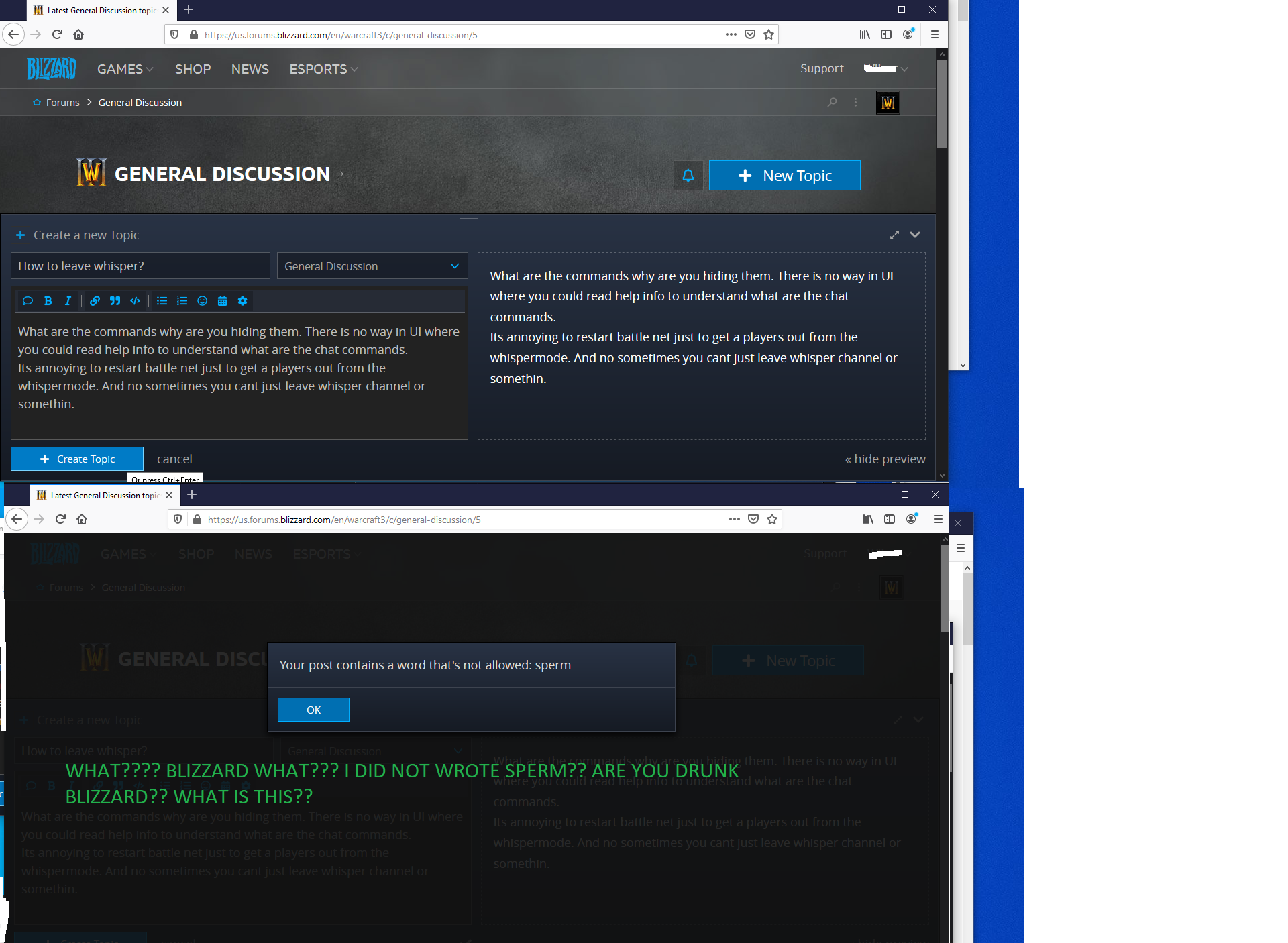Click the preformatted code icon
The height and width of the screenshot is (943, 1288).
(135, 301)
